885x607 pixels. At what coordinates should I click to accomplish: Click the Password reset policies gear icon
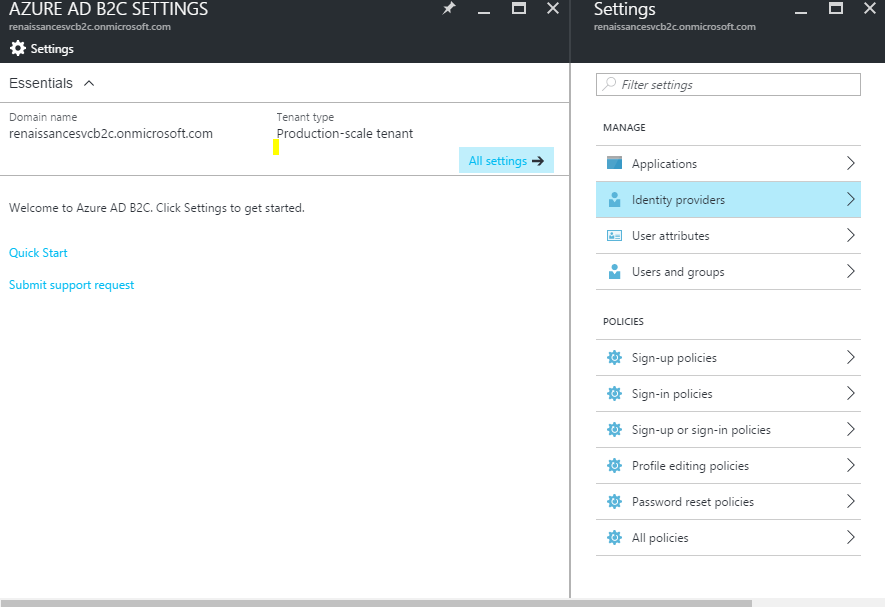614,502
